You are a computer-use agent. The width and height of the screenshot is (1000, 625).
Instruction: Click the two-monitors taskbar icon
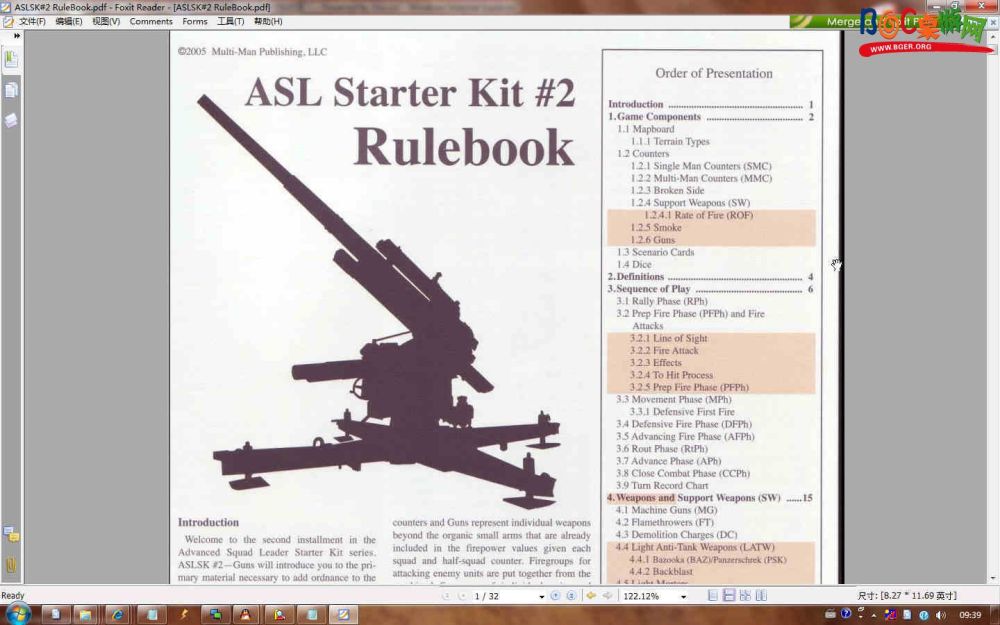click(216, 615)
